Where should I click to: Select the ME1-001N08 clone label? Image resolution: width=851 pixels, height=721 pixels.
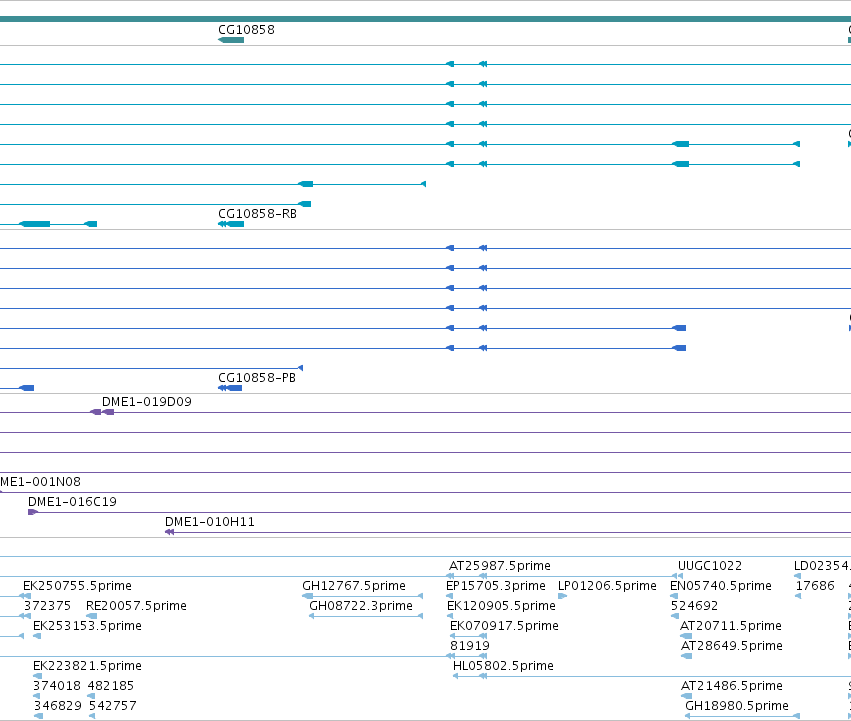point(40,482)
